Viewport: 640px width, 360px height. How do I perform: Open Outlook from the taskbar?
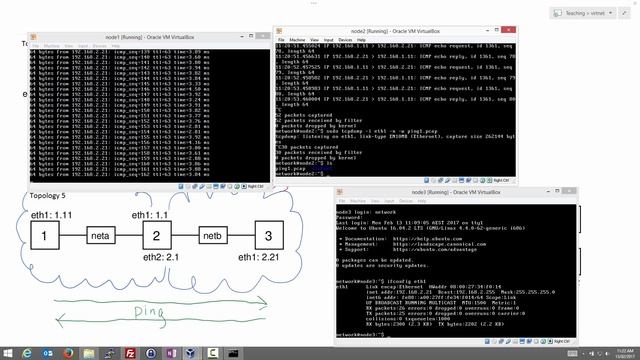(x=48, y=353)
